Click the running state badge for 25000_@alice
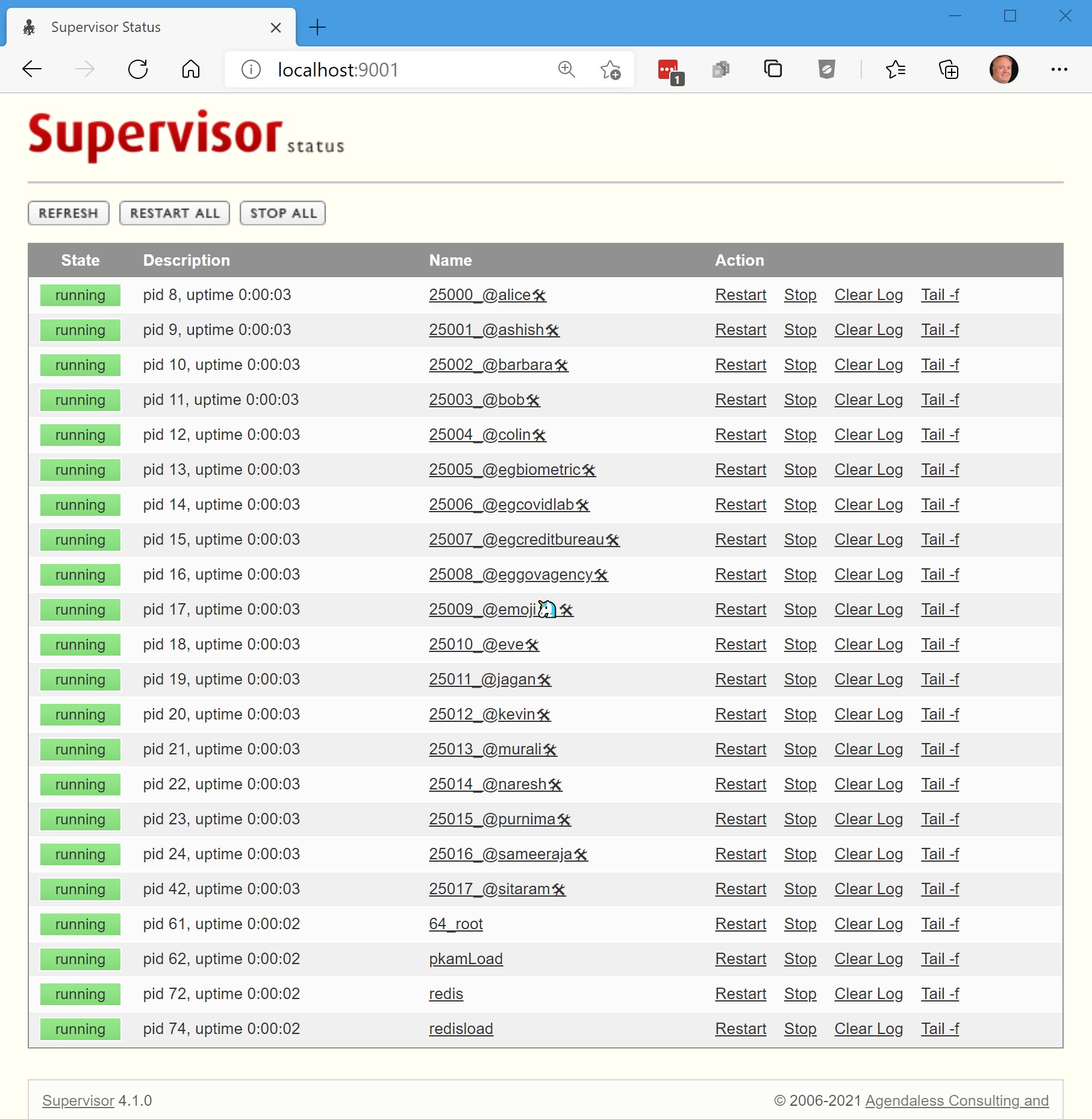1092x1119 pixels. [80, 295]
